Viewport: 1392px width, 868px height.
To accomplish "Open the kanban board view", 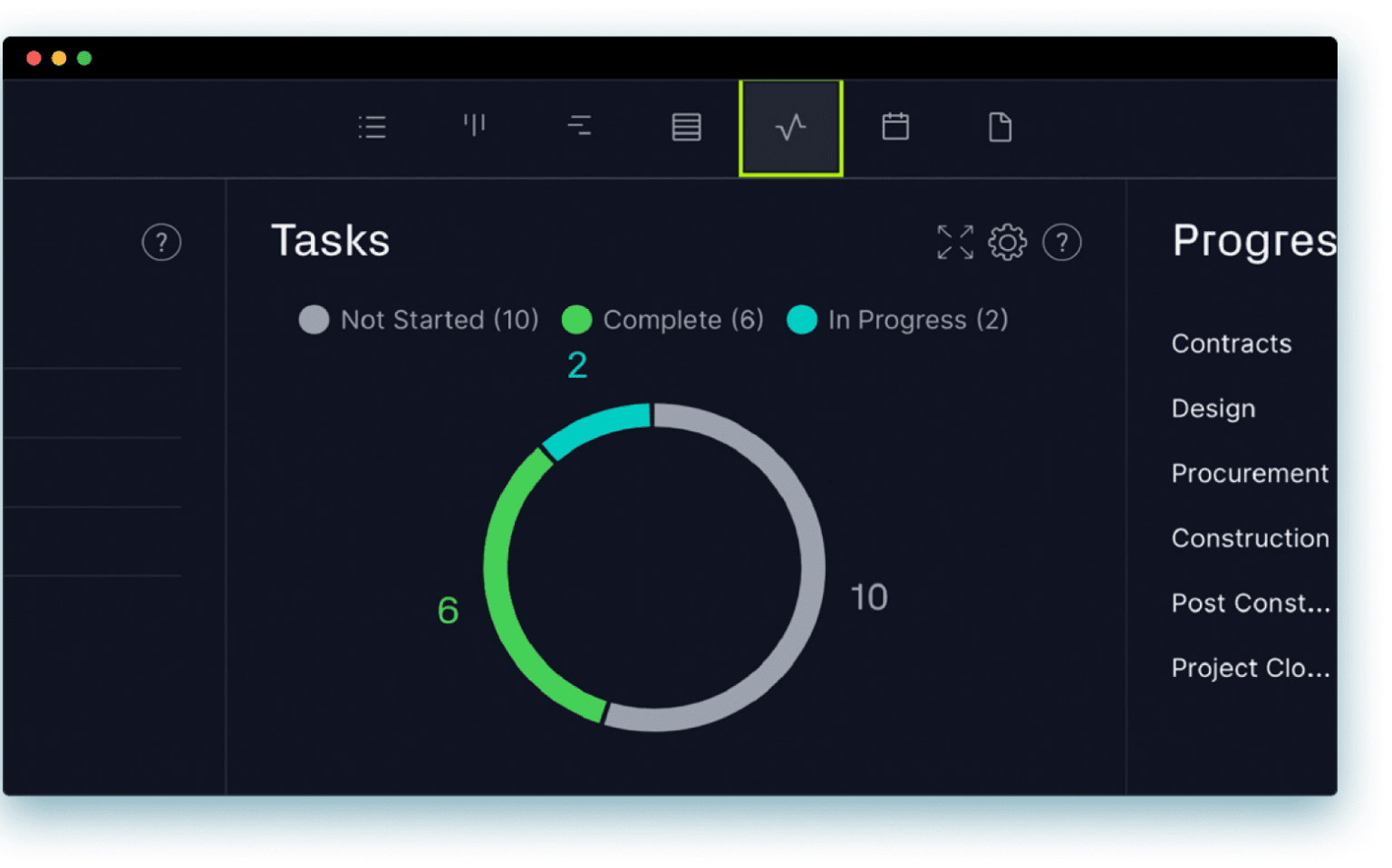I will click(475, 127).
